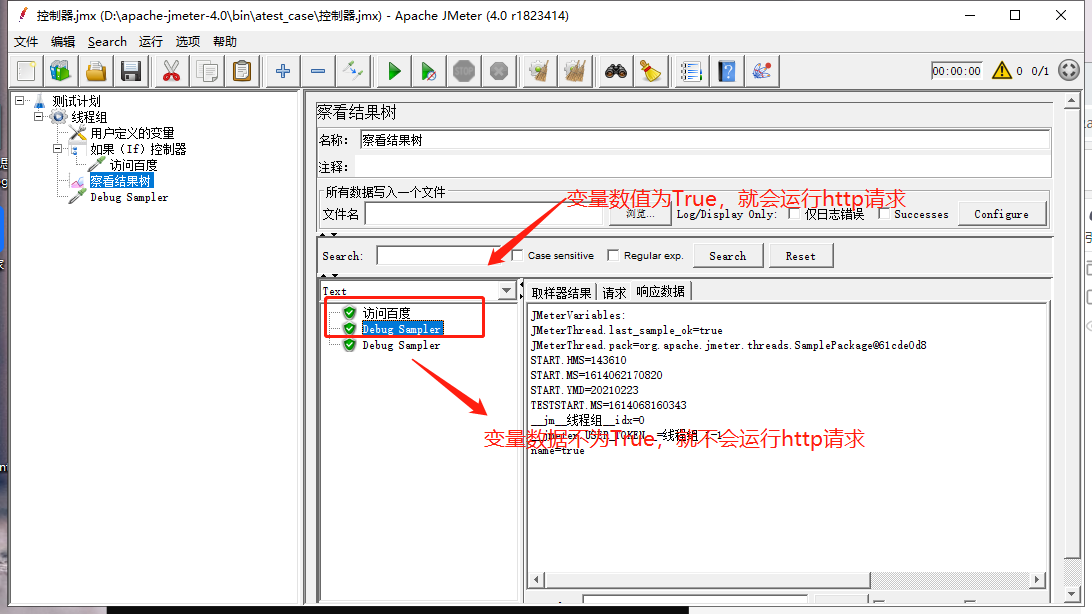
Task: Click the Cut scissors icon
Action: (x=171, y=71)
